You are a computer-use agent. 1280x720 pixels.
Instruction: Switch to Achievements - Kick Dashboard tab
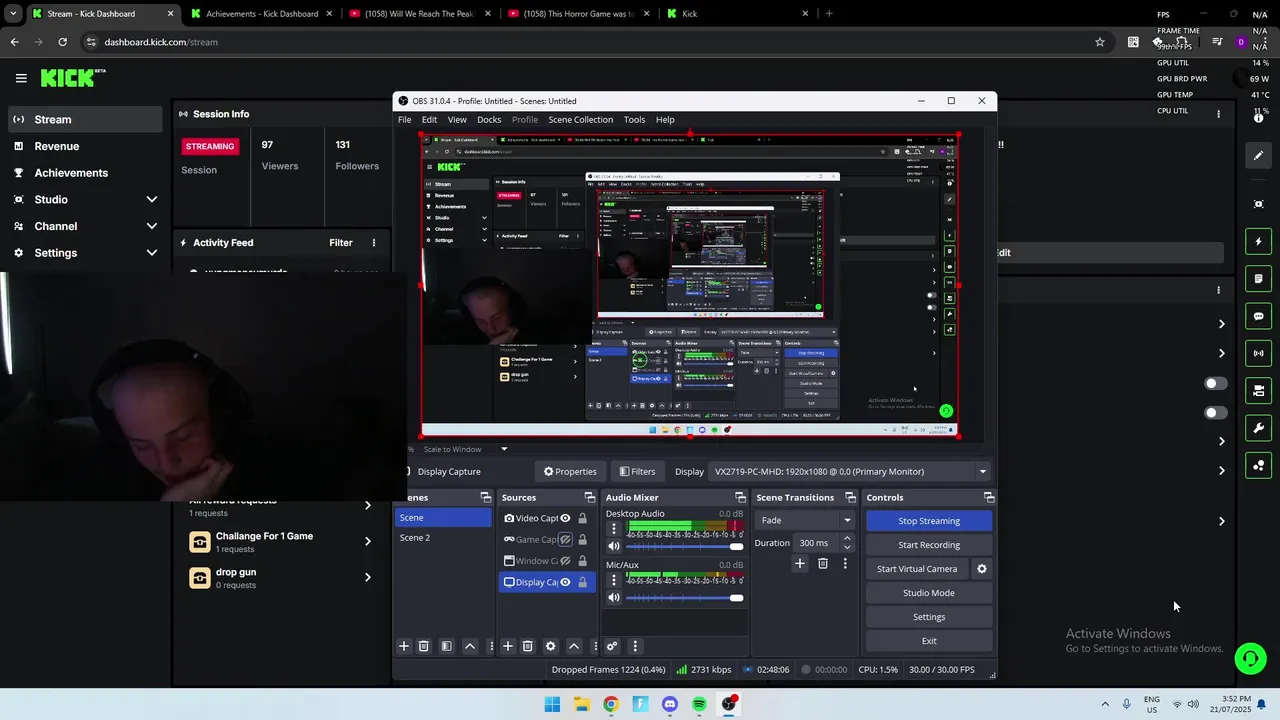[262, 14]
